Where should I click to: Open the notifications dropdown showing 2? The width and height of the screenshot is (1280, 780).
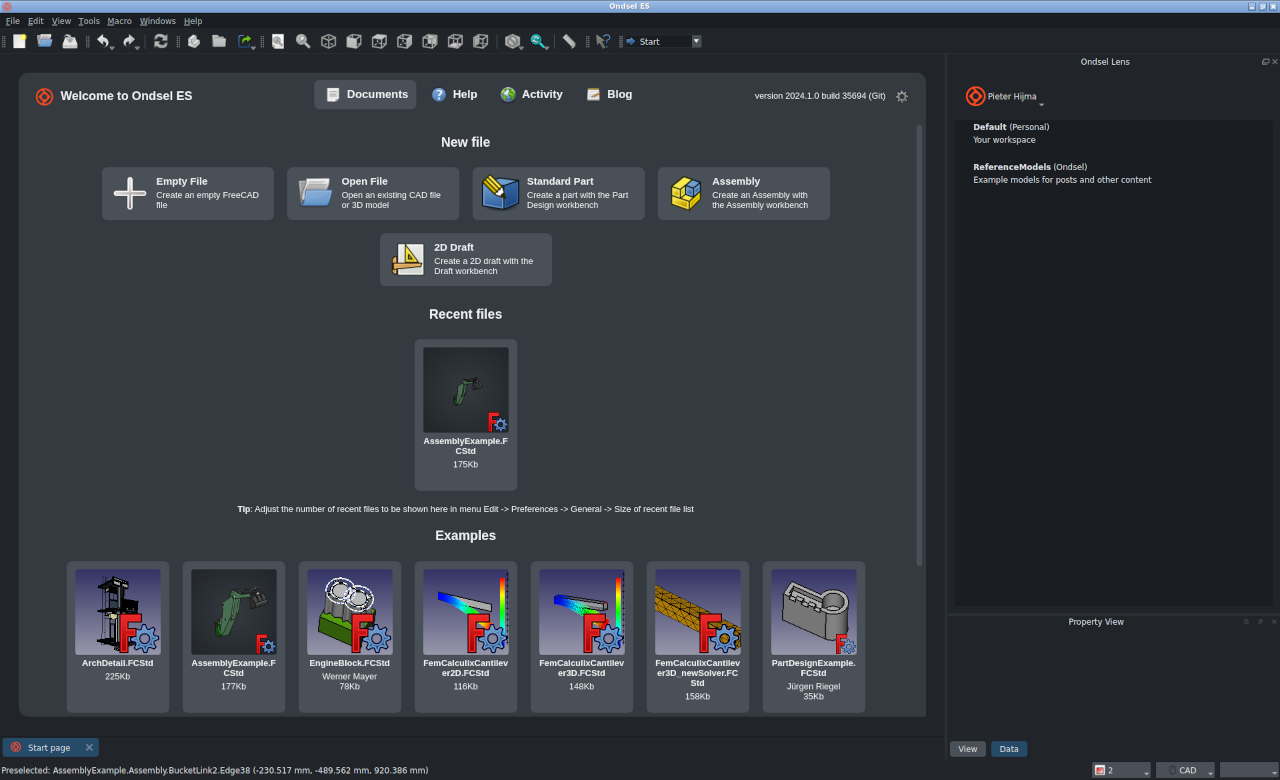pos(1122,770)
